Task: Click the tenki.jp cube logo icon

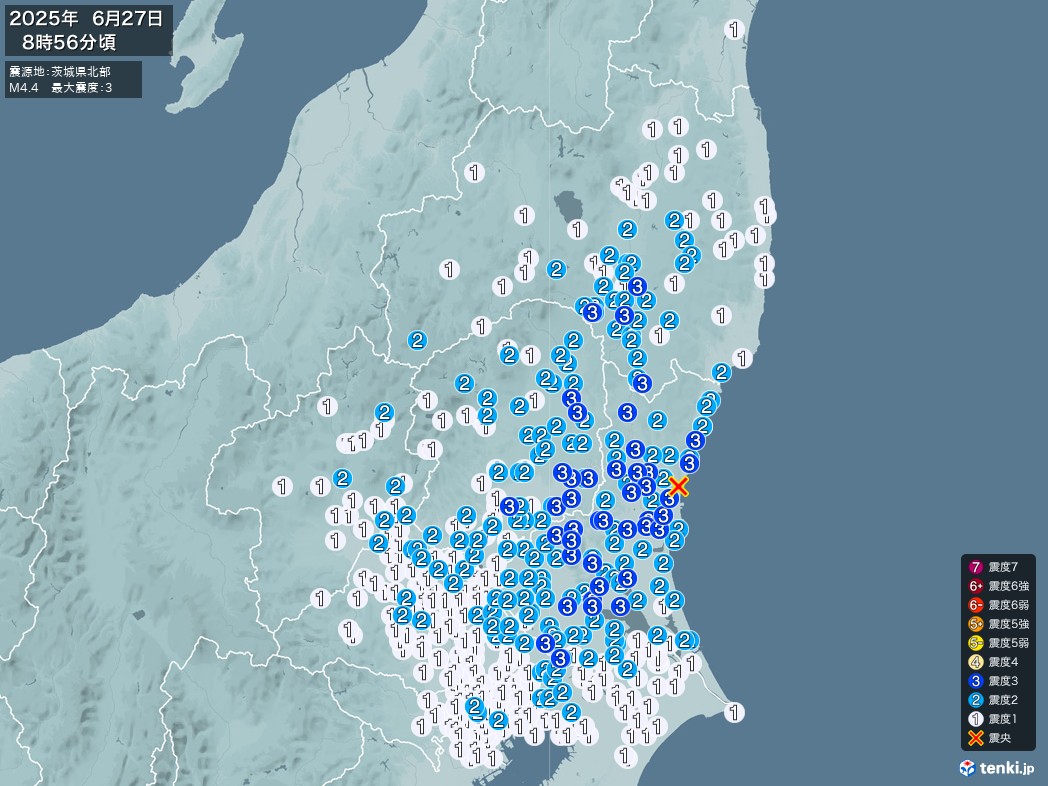Action: click(x=968, y=768)
